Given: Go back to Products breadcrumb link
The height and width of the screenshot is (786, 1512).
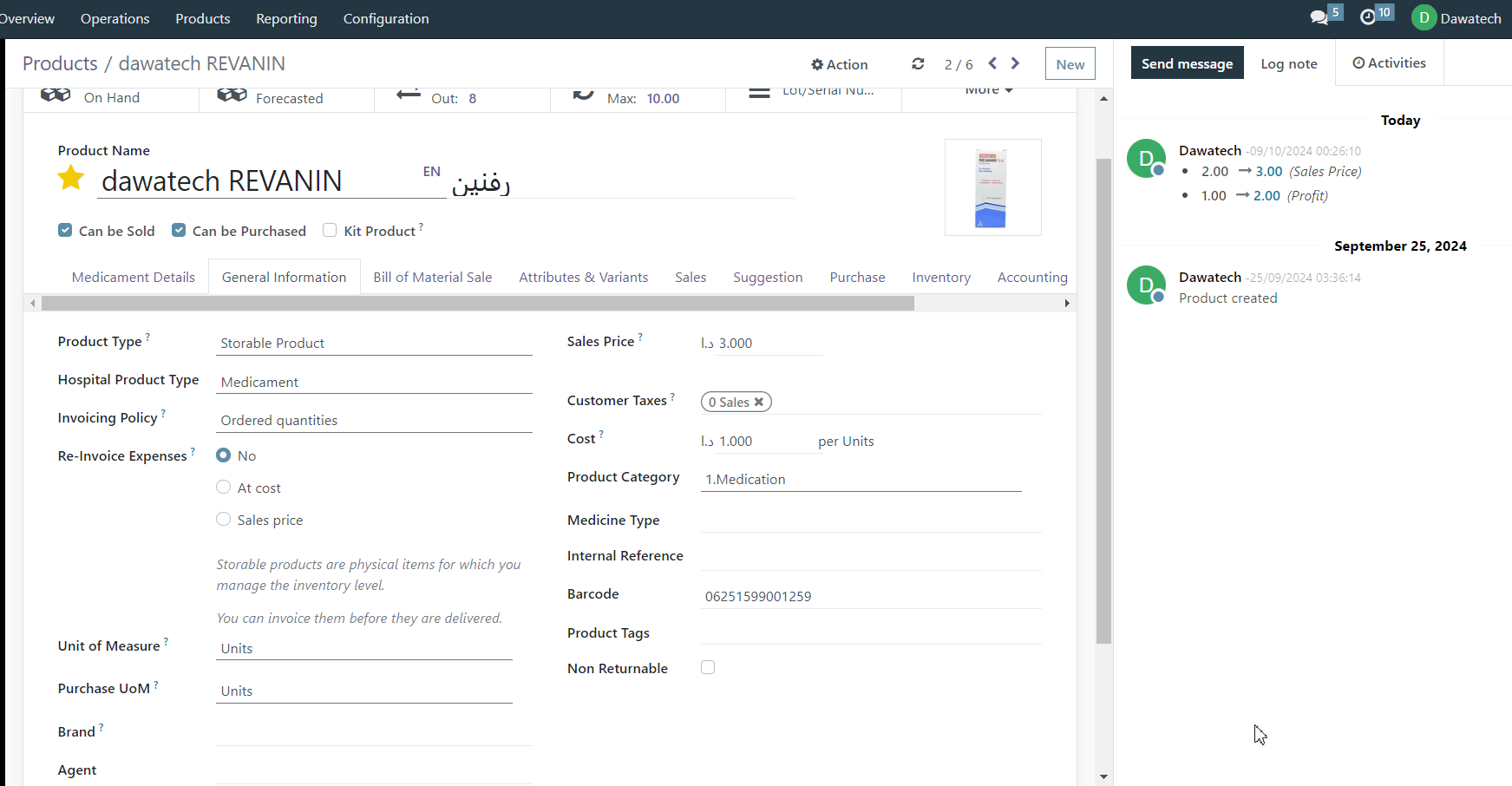Looking at the screenshot, I should tap(60, 63).
